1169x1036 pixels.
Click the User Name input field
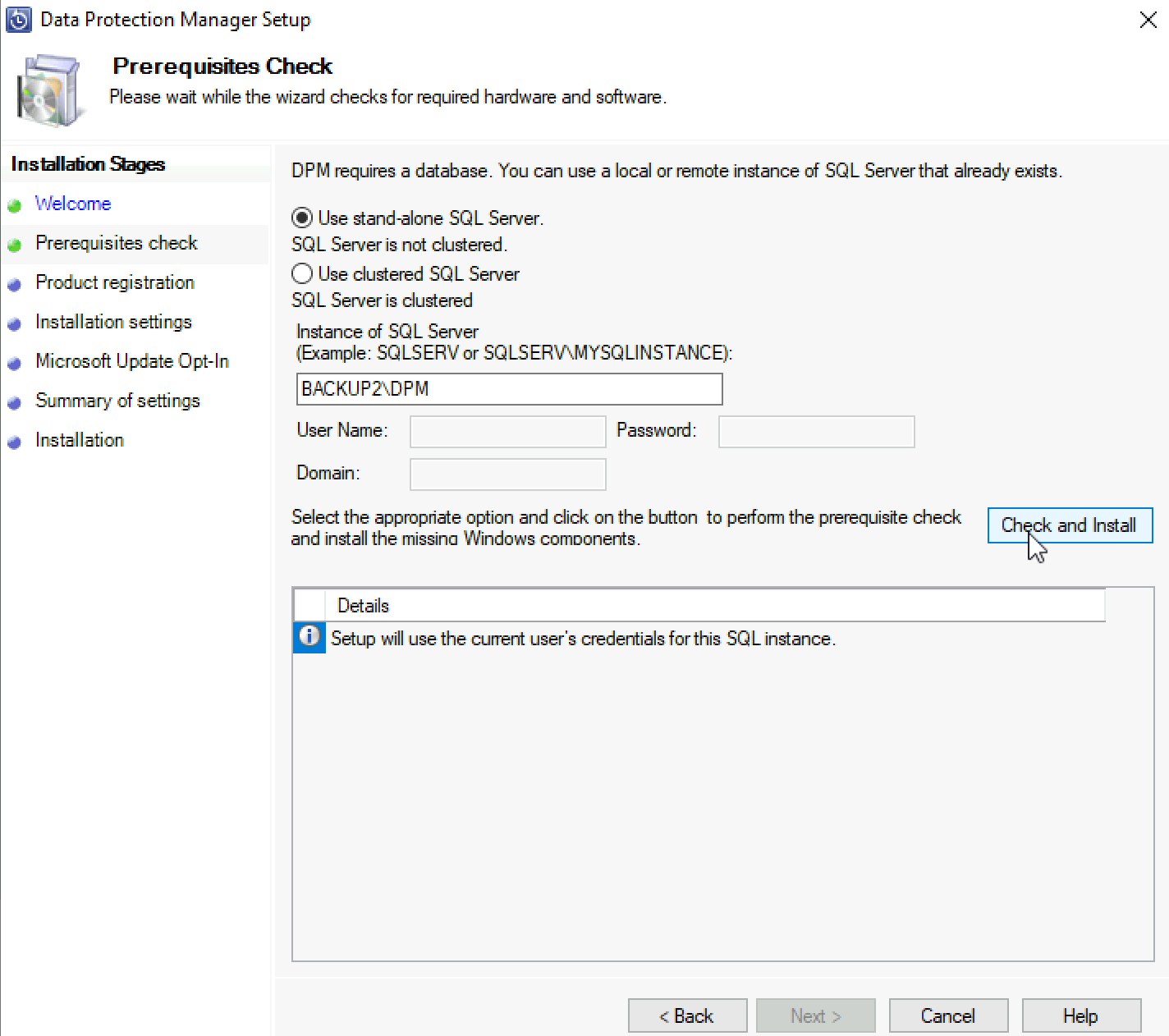[x=507, y=432]
